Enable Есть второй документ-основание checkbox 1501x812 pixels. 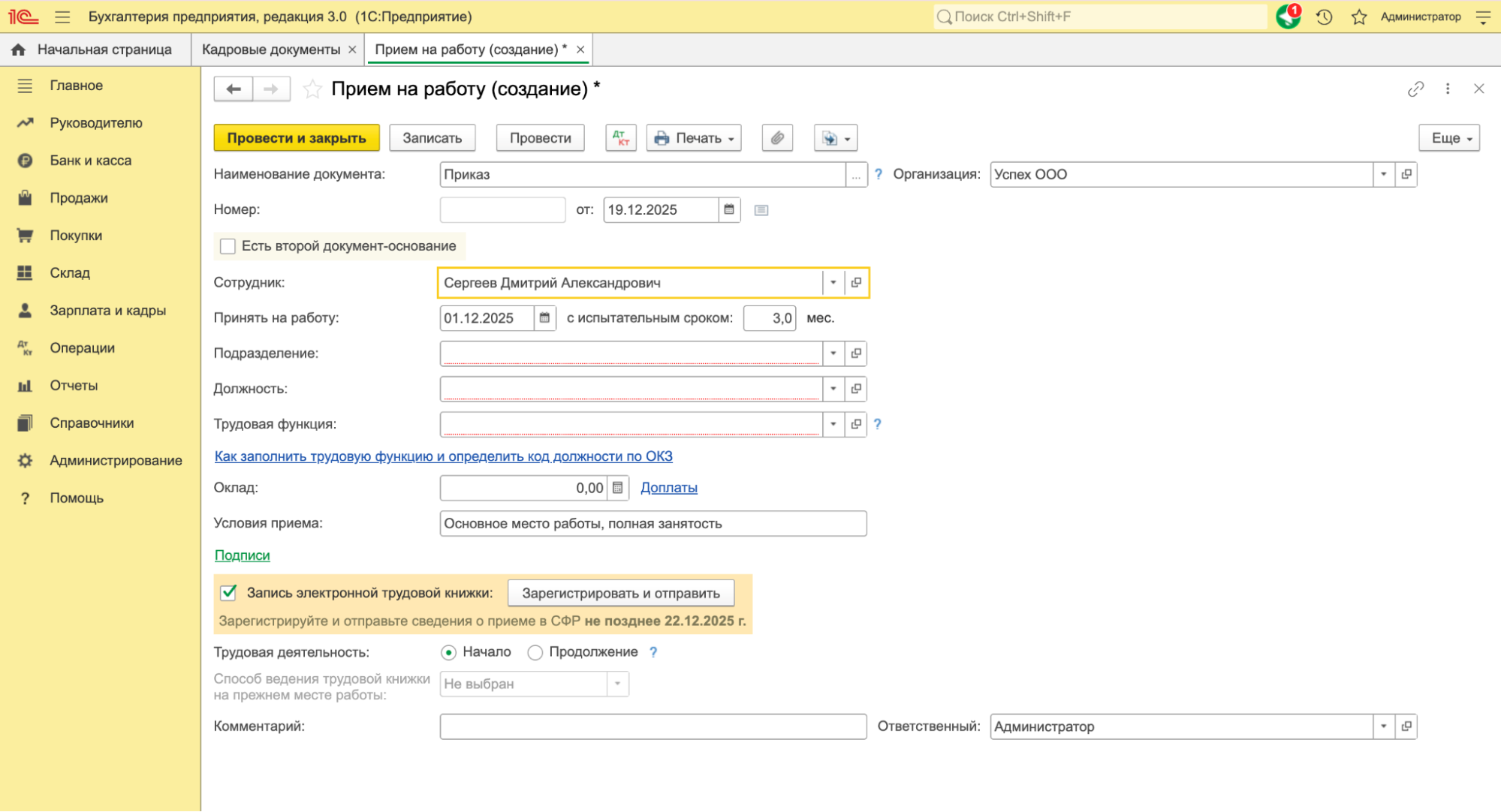click(x=228, y=246)
